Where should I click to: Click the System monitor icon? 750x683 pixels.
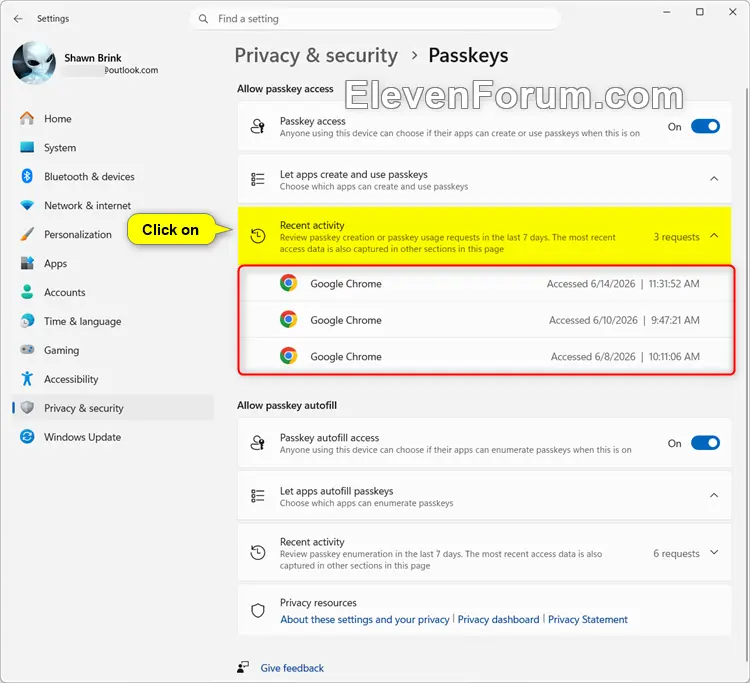[27, 147]
